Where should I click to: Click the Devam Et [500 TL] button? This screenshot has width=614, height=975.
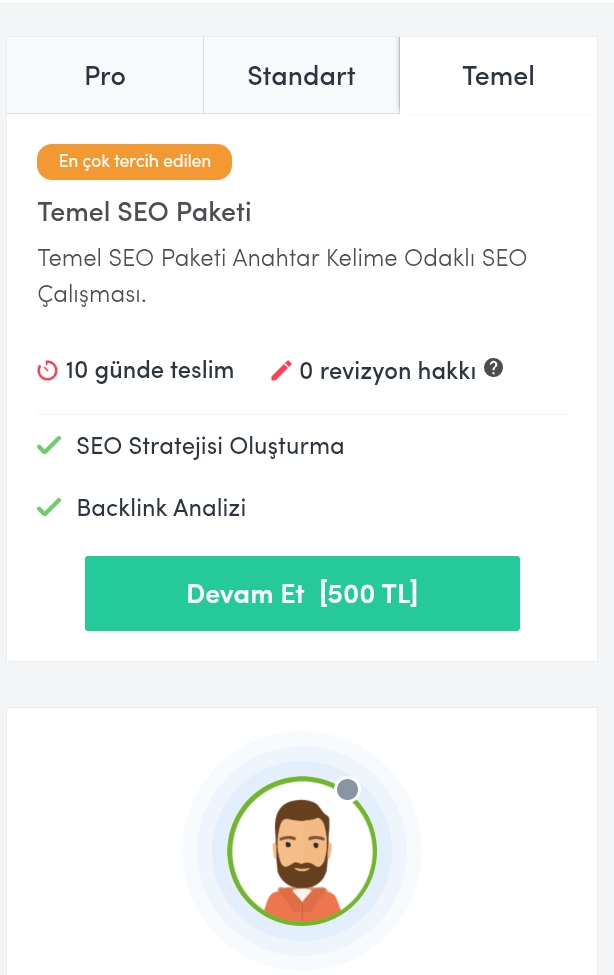[302, 593]
